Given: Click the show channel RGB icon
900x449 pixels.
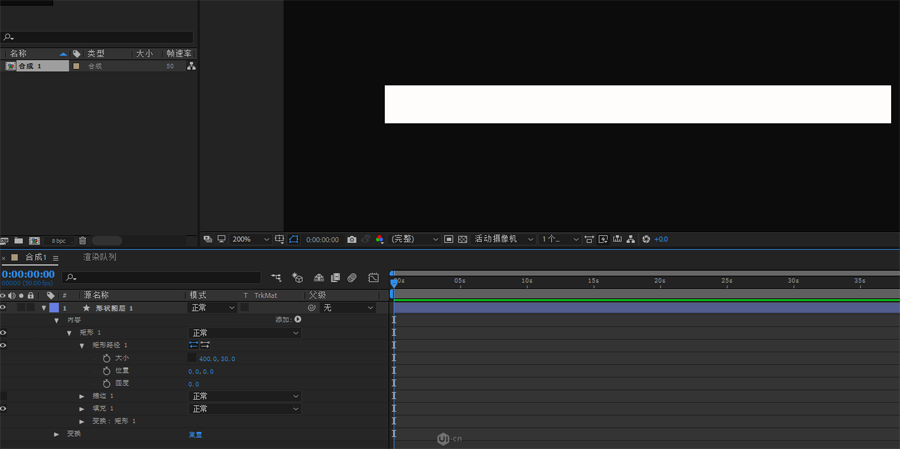Looking at the screenshot, I should [379, 240].
